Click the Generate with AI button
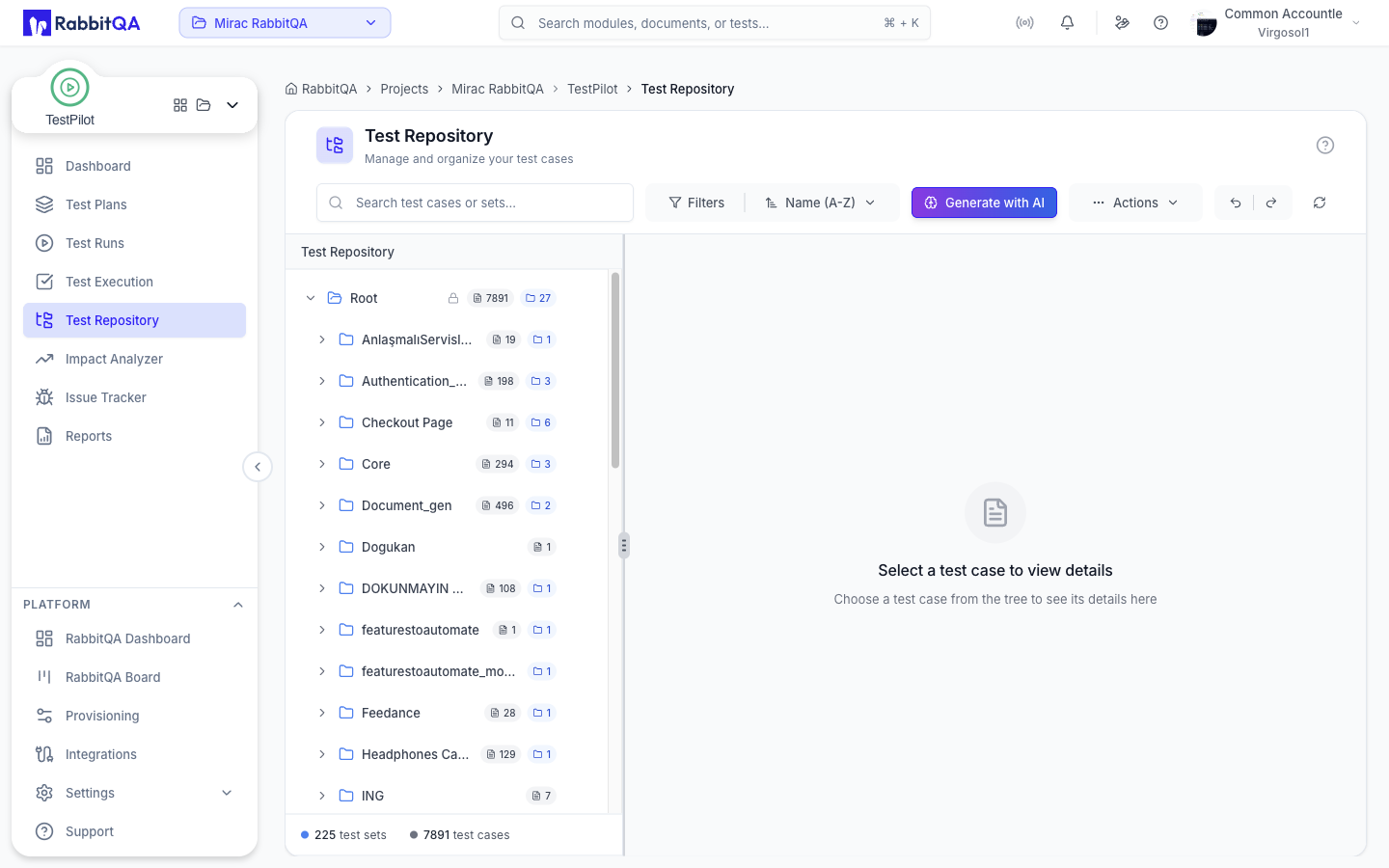The width and height of the screenshot is (1389, 868). 984,203
